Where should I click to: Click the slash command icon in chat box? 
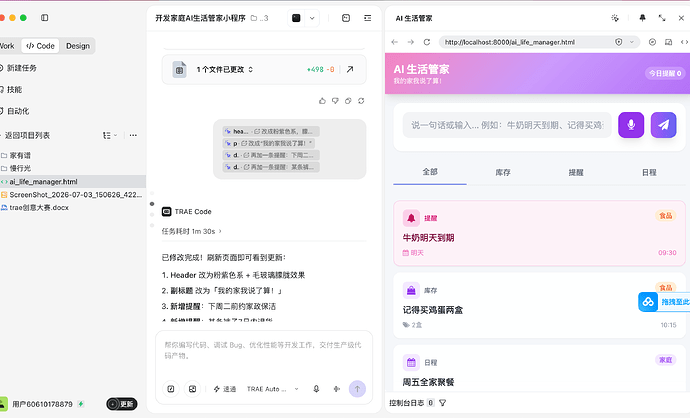(x=171, y=389)
